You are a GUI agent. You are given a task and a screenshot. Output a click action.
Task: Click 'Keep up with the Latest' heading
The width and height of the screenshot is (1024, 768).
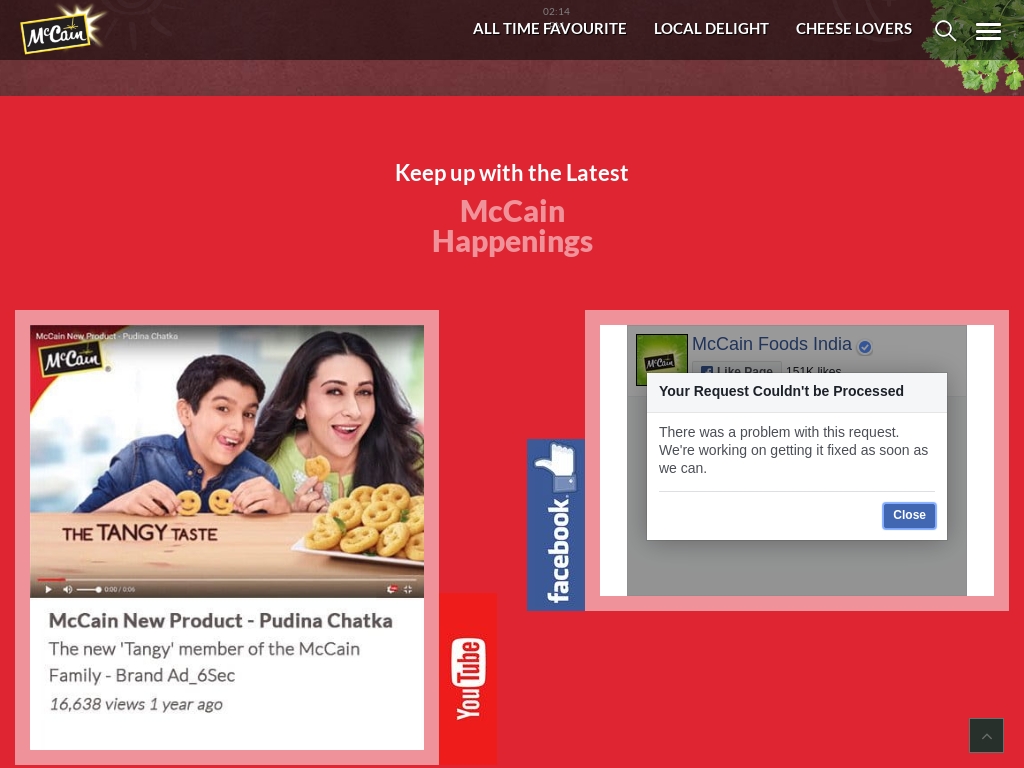(512, 173)
